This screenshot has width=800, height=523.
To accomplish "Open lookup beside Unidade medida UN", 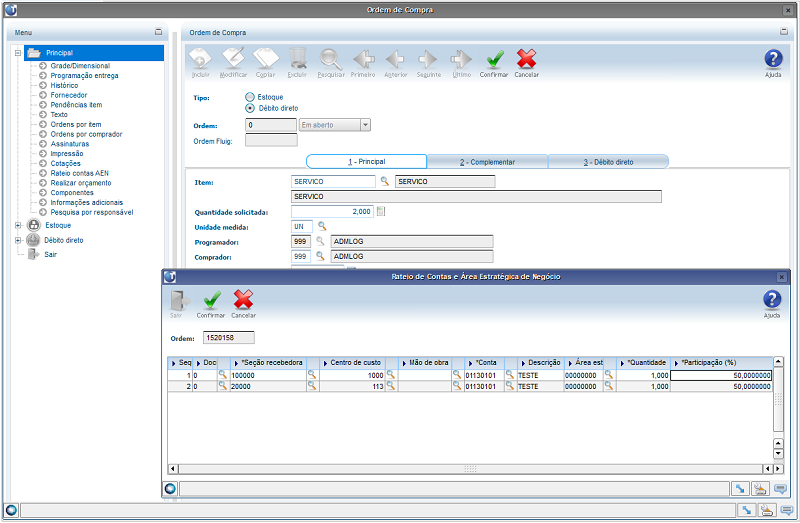I will coord(322,226).
